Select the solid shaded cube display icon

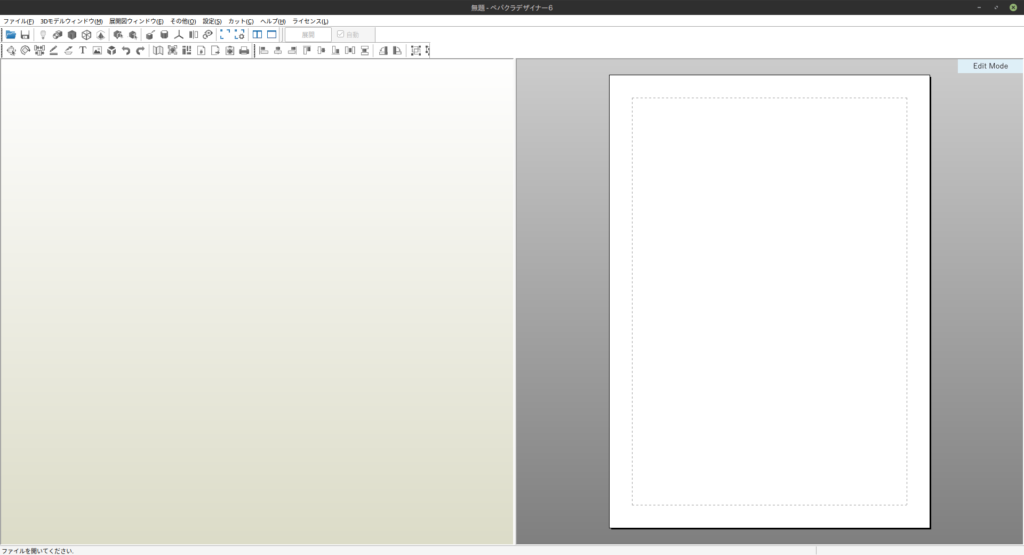72,35
